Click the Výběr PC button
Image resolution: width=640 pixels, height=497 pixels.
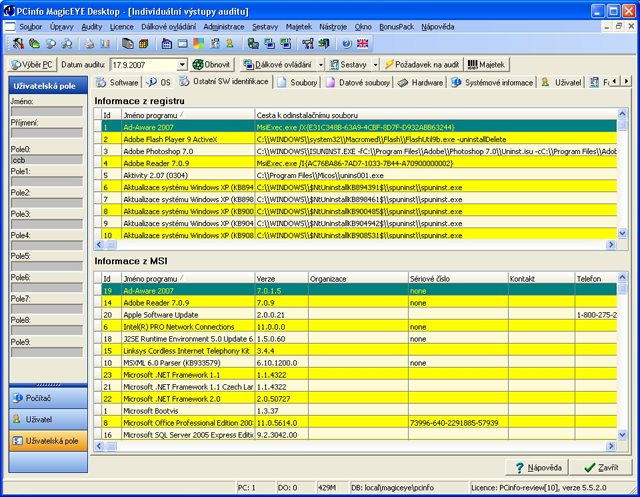tap(32, 64)
